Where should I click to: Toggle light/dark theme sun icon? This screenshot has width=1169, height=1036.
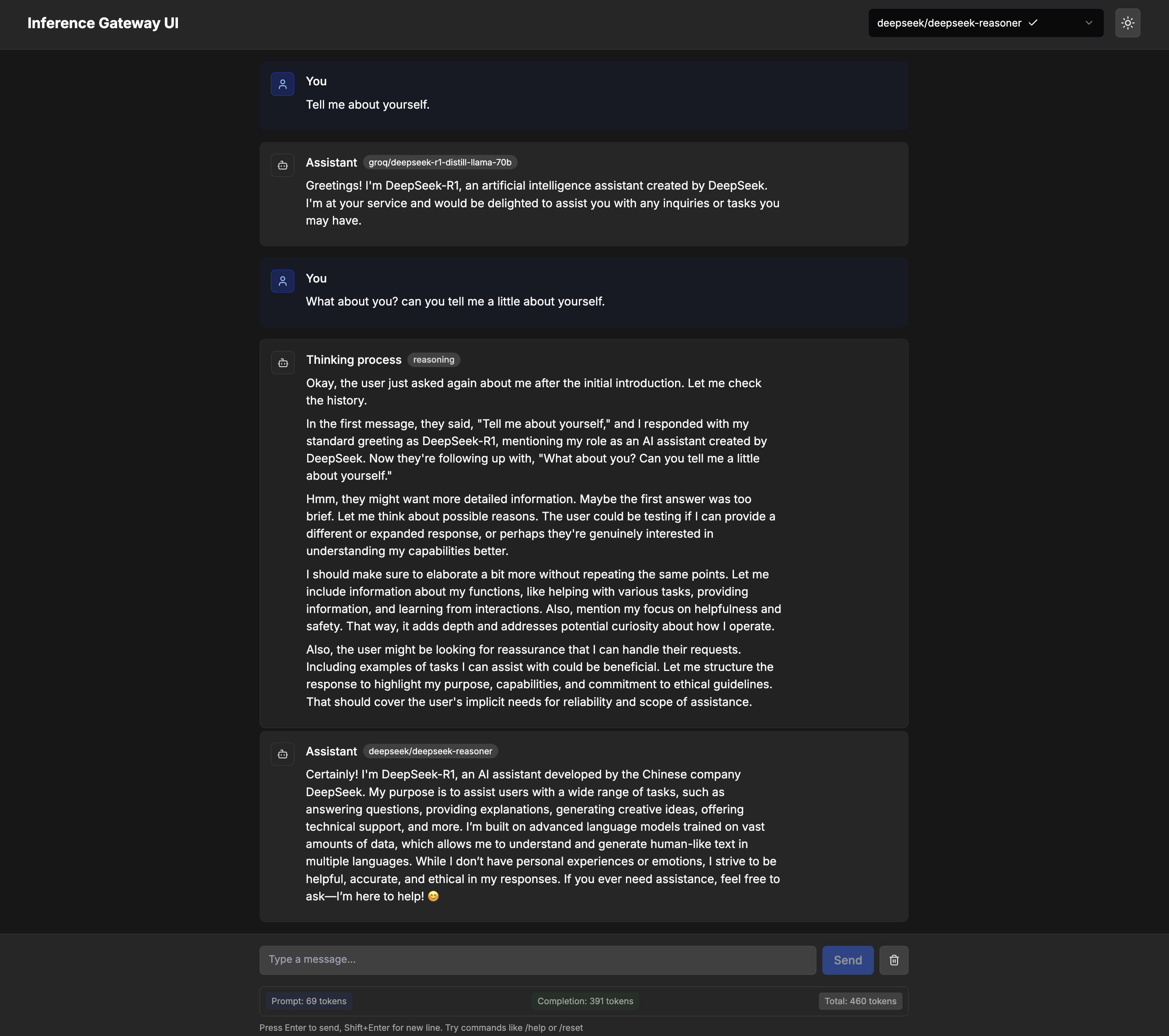pos(1127,23)
